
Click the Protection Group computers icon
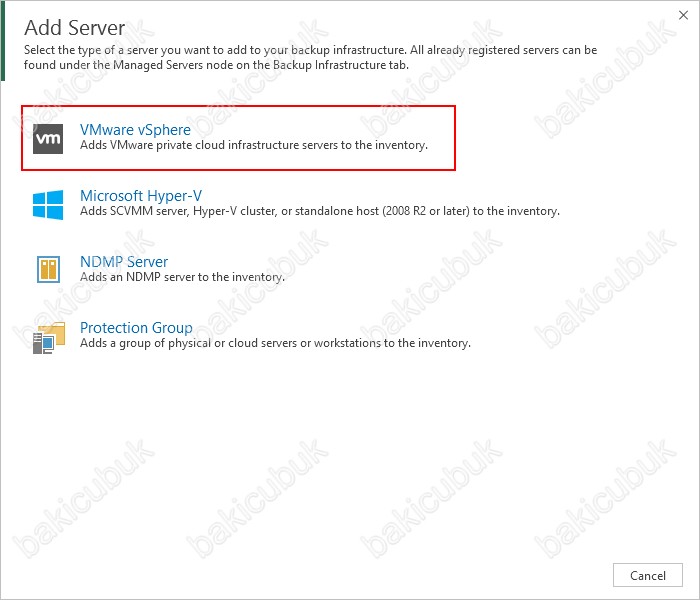49,338
